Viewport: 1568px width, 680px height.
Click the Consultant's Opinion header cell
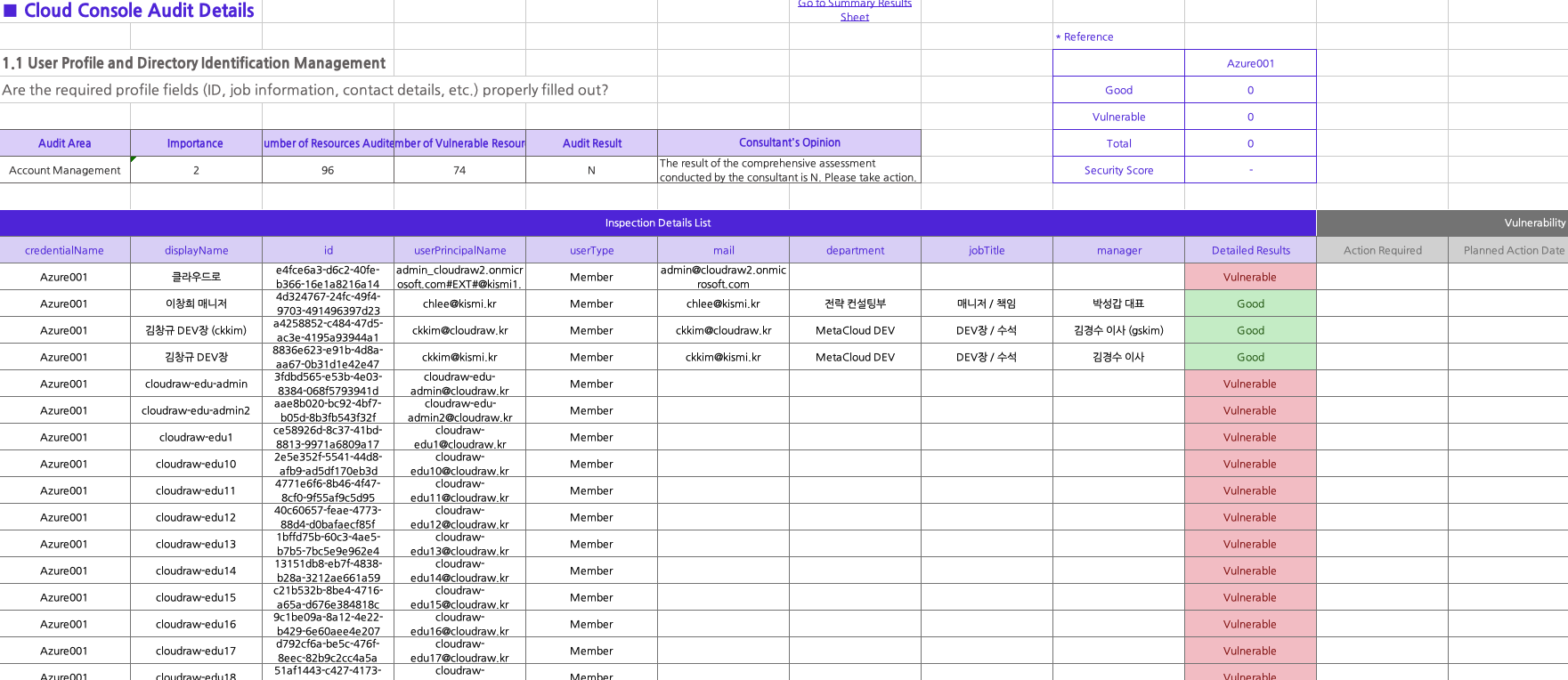pos(789,142)
